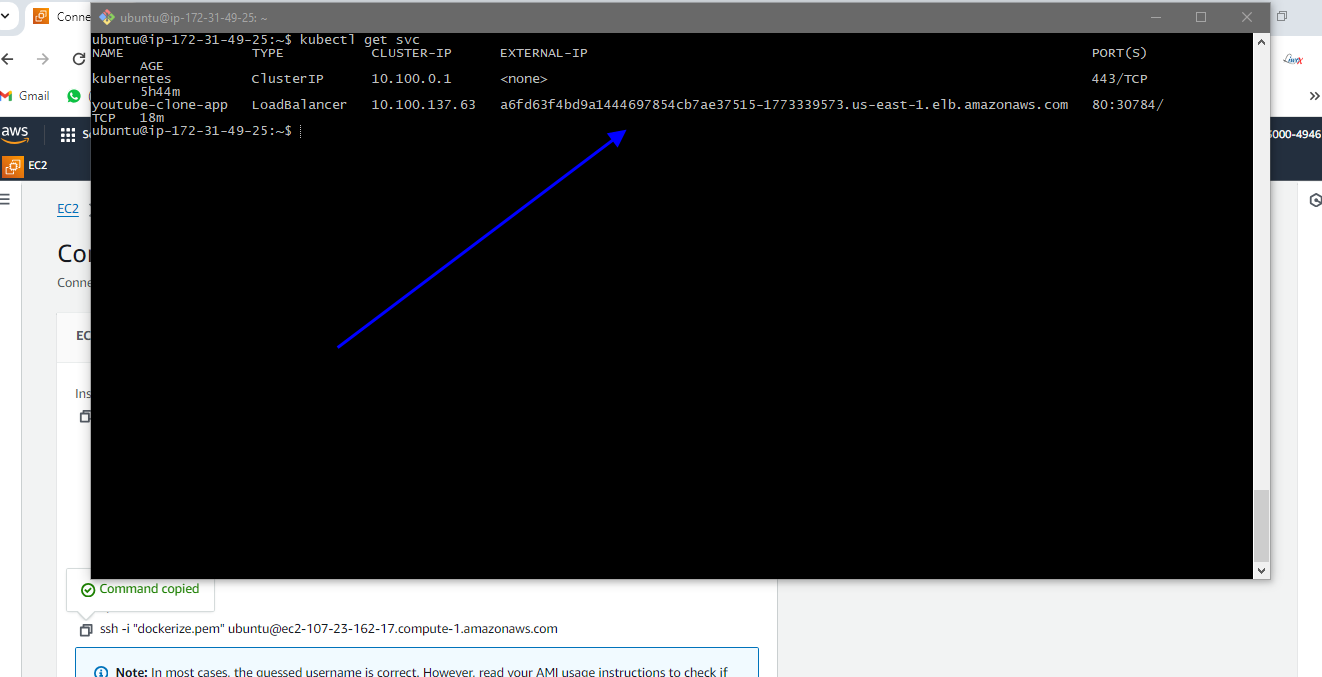Click the EC2 breadcrumb link

(x=67, y=209)
